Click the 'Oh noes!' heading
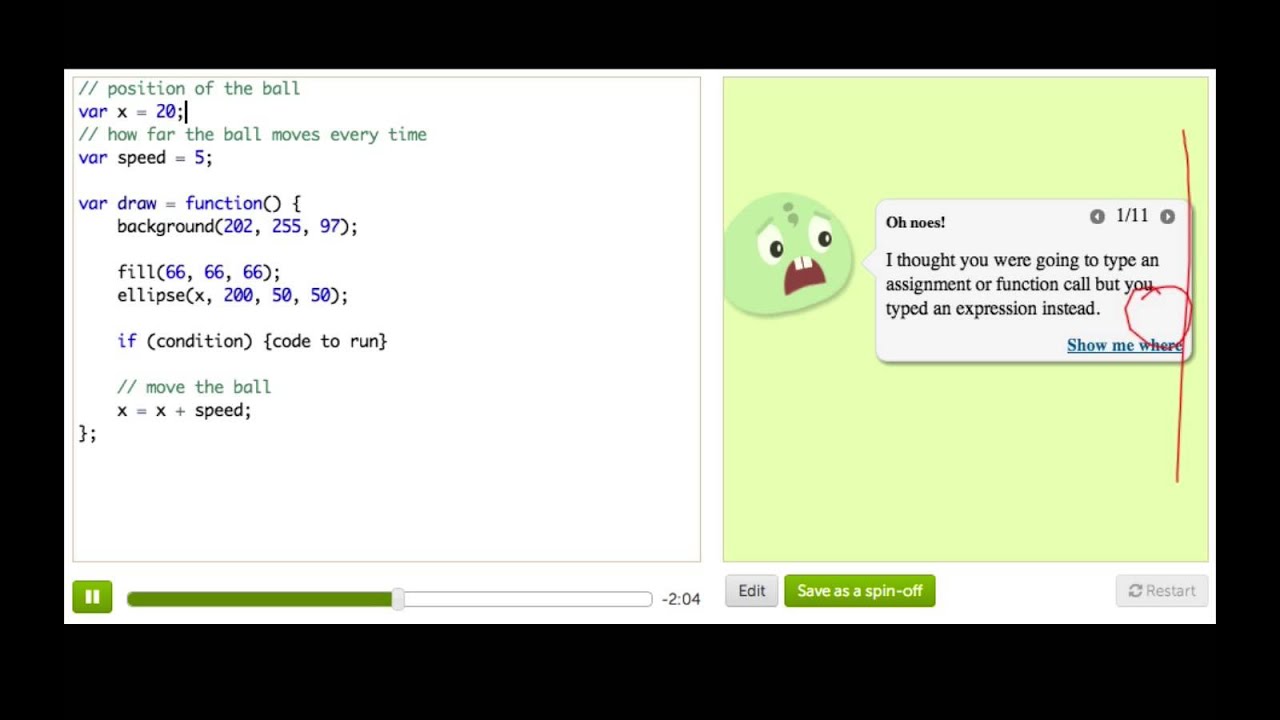Viewport: 1280px width, 720px height. tap(915, 222)
